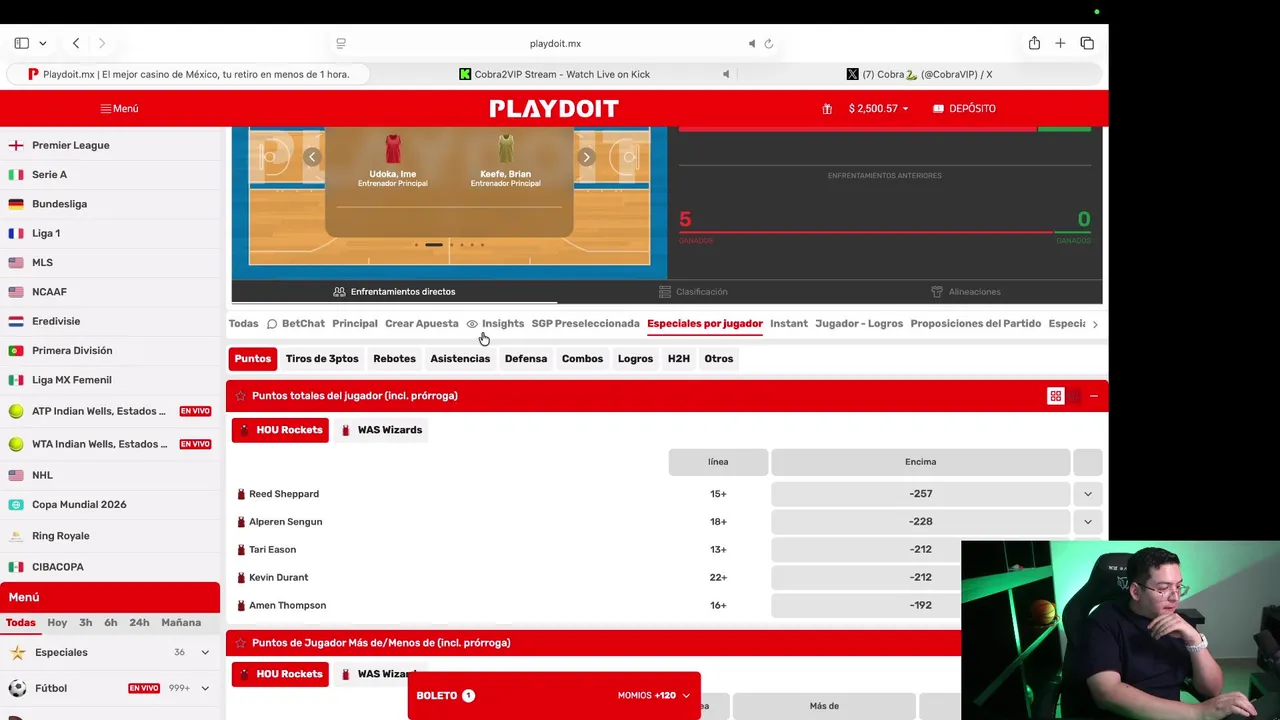
Task: Click the PLAYDOIT logo
Action: pyautogui.click(x=554, y=108)
